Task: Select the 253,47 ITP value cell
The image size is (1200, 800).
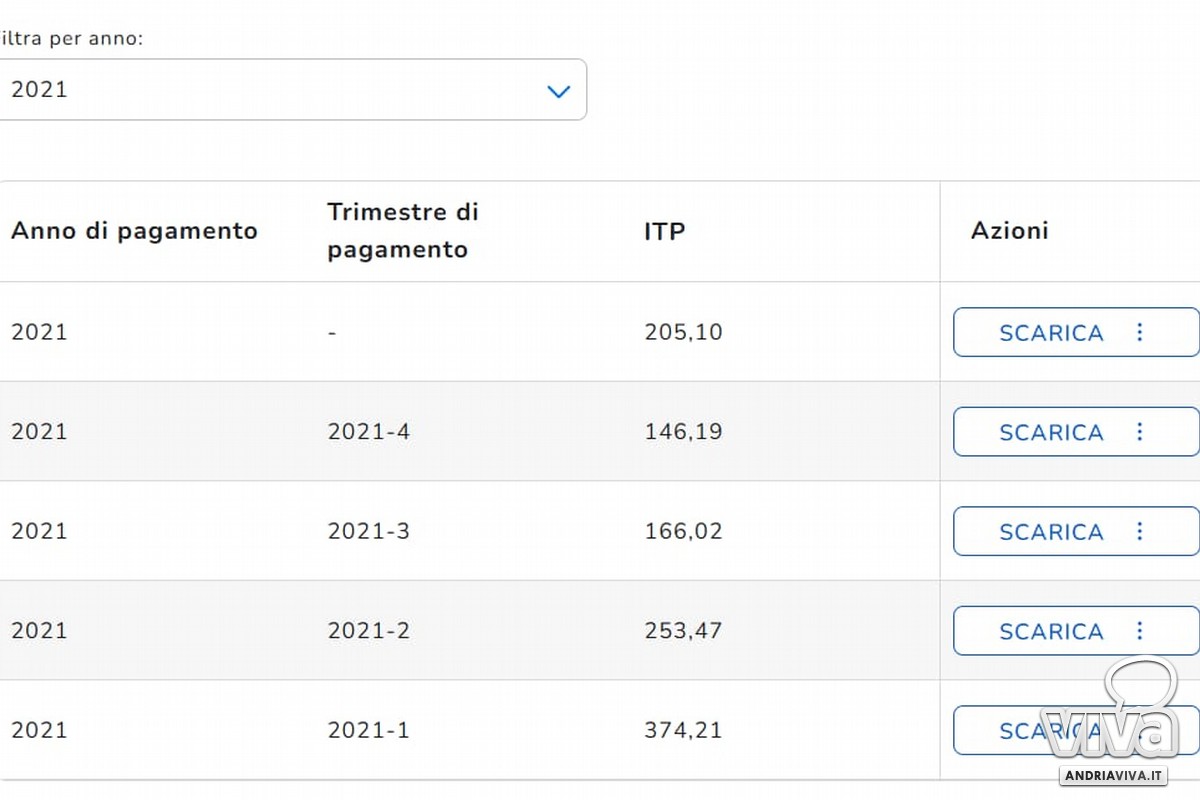Action: [683, 631]
